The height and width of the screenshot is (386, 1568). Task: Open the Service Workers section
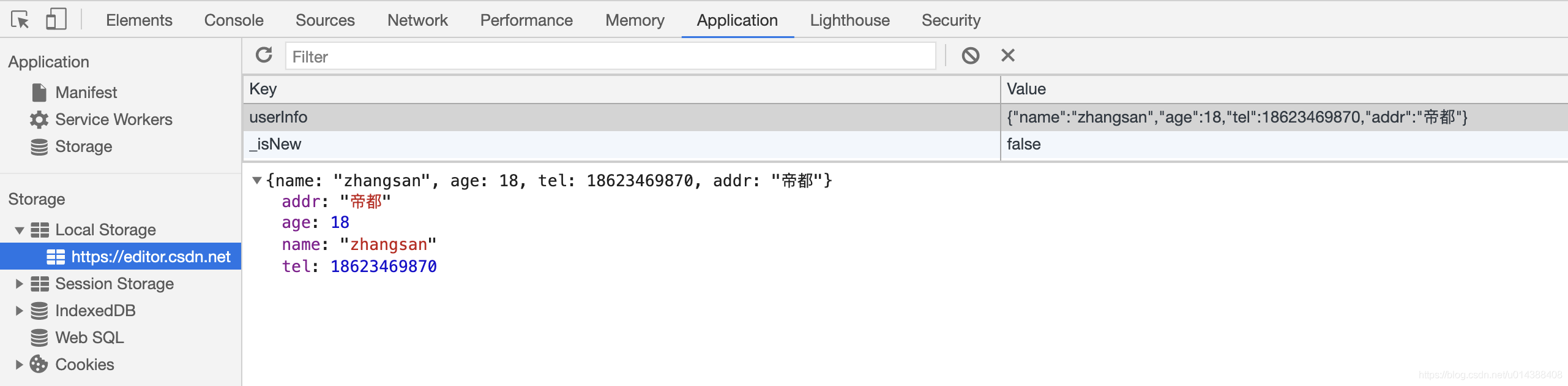pos(113,119)
